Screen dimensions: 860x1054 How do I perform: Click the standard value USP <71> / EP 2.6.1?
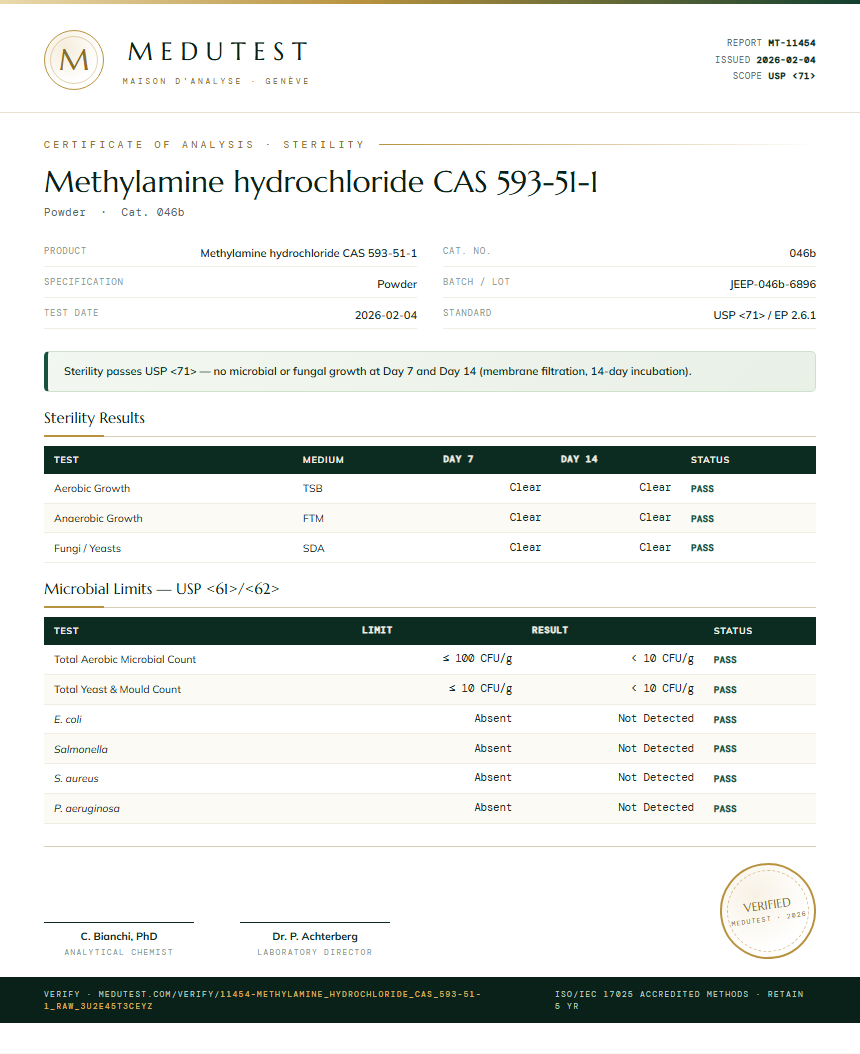coord(765,315)
